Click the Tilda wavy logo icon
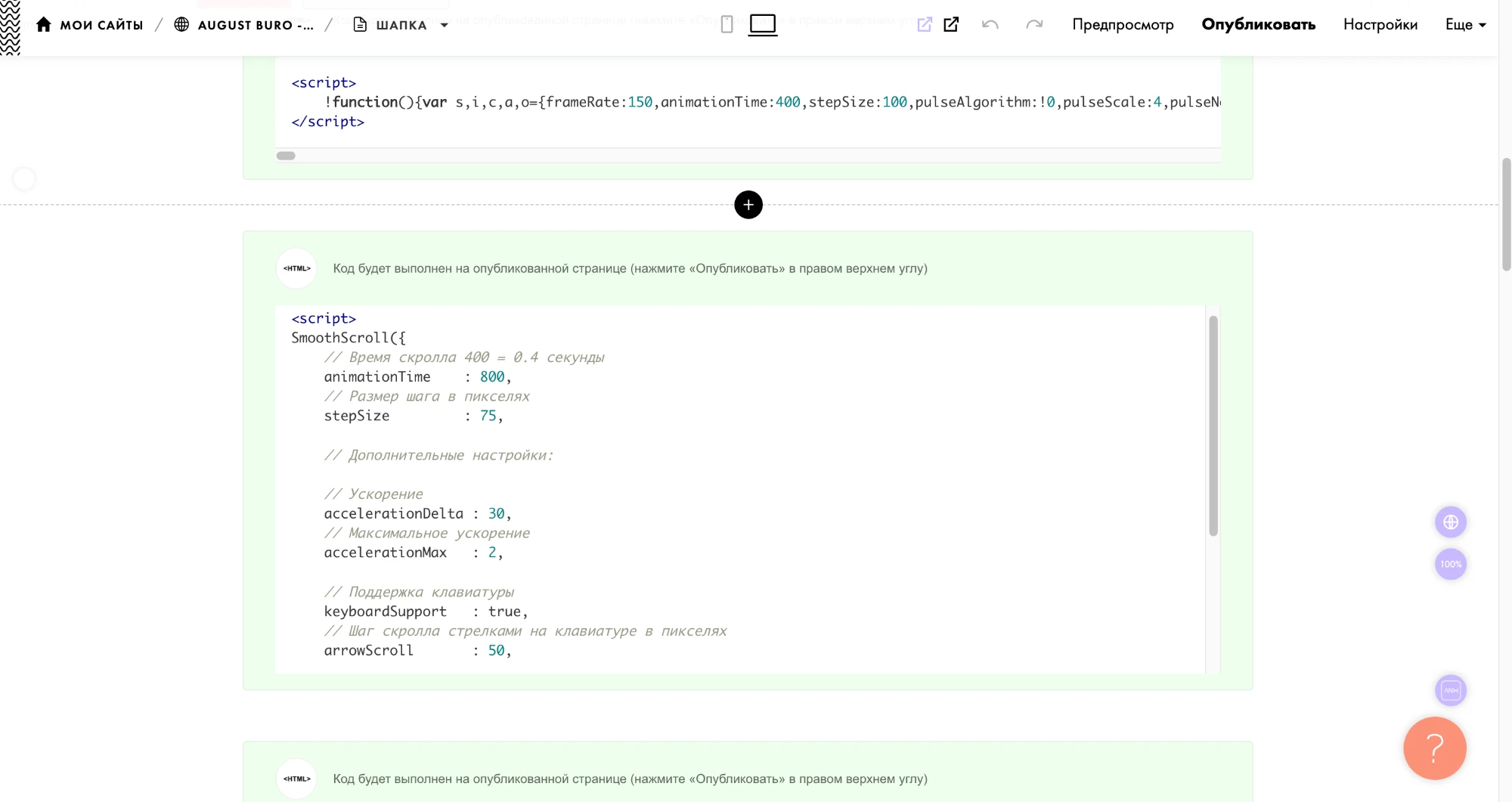Image resolution: width=1512 pixels, height=802 pixels. pyautogui.click(x=10, y=26)
